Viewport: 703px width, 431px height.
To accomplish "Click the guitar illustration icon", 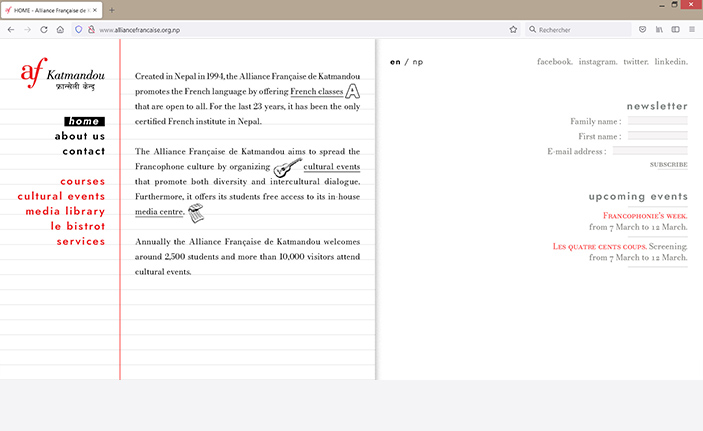I will [x=287, y=168].
